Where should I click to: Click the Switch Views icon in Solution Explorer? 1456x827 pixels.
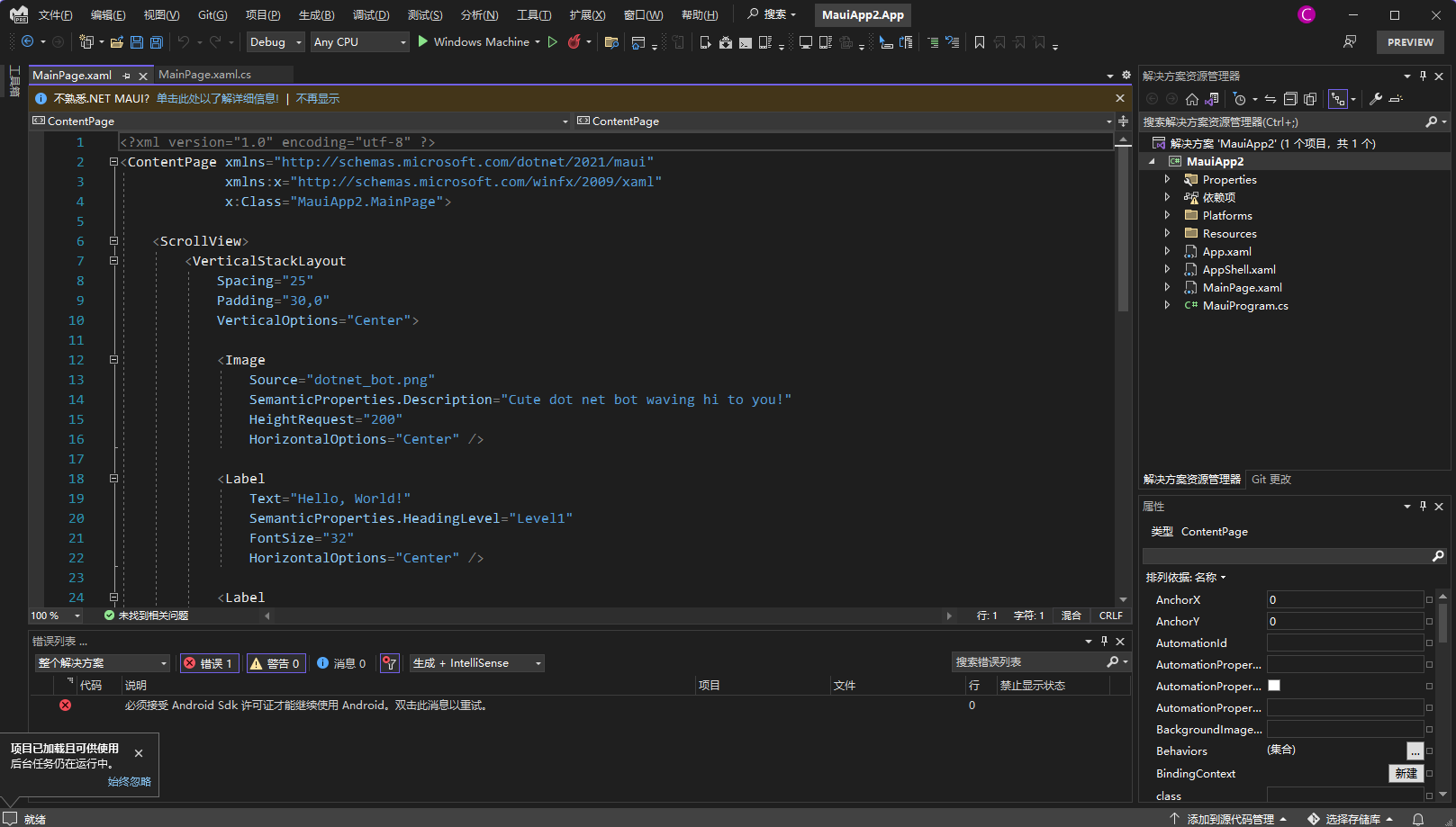tap(1212, 99)
